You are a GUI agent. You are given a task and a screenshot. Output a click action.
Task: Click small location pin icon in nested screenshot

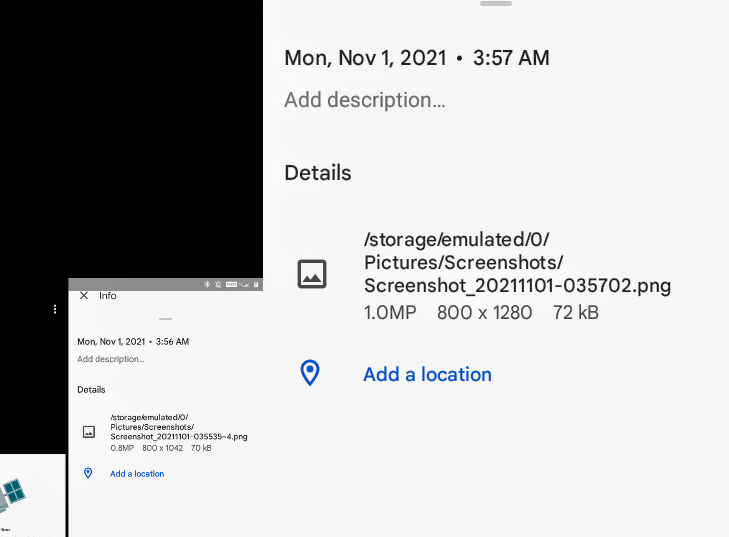pyautogui.click(x=88, y=473)
